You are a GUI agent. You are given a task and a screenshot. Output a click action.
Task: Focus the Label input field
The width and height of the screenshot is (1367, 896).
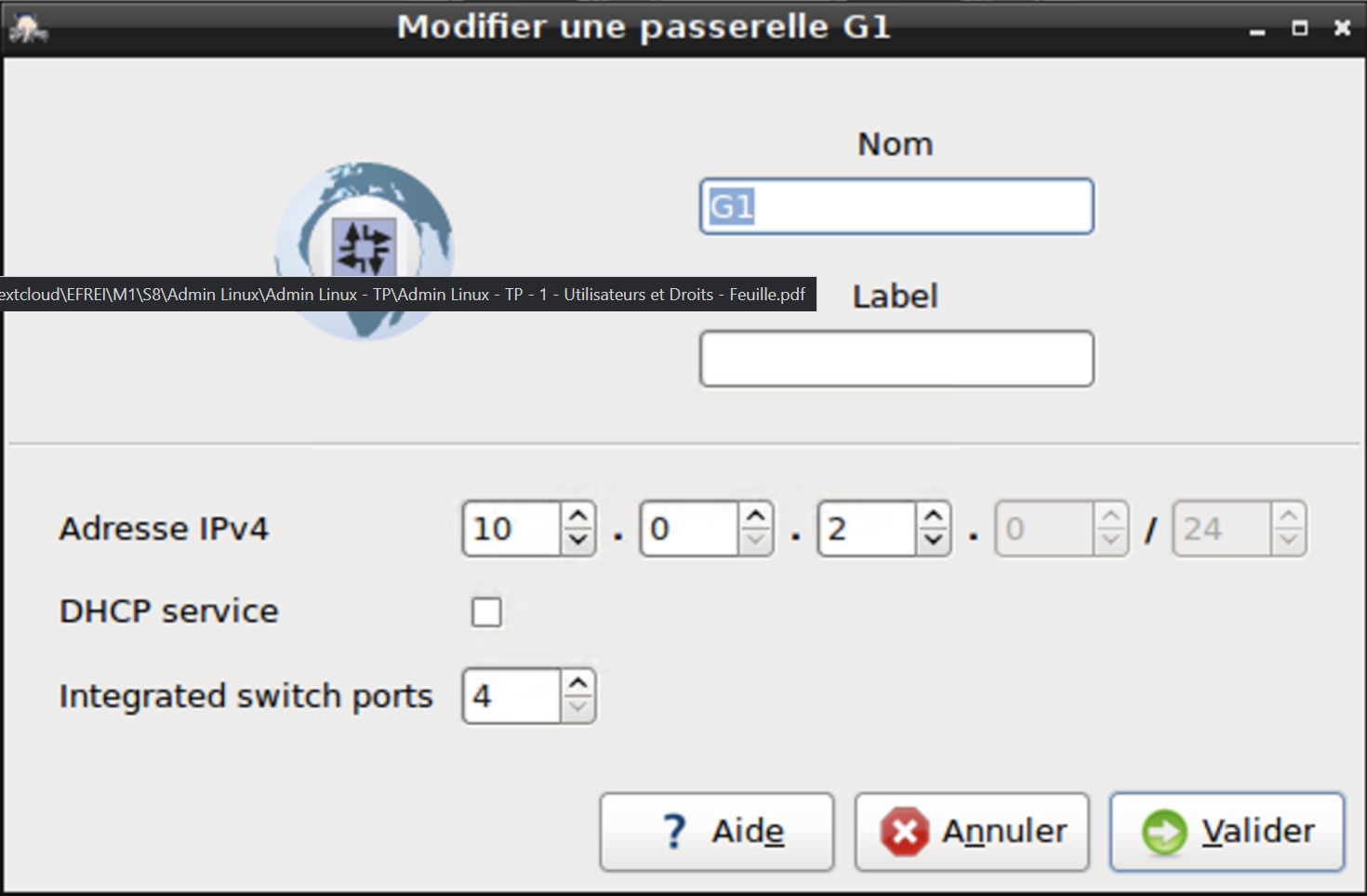pos(896,359)
